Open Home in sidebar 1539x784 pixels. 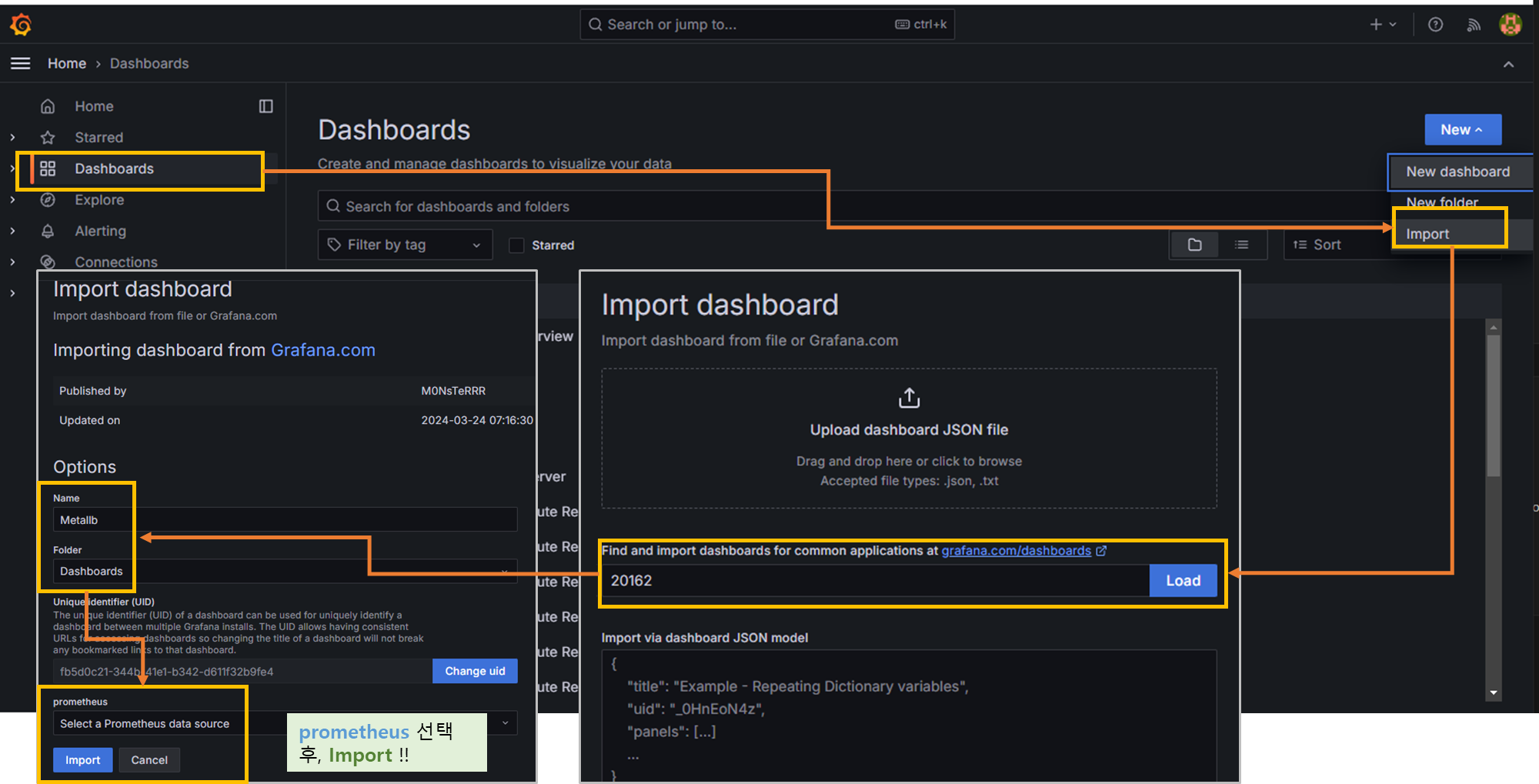94,106
